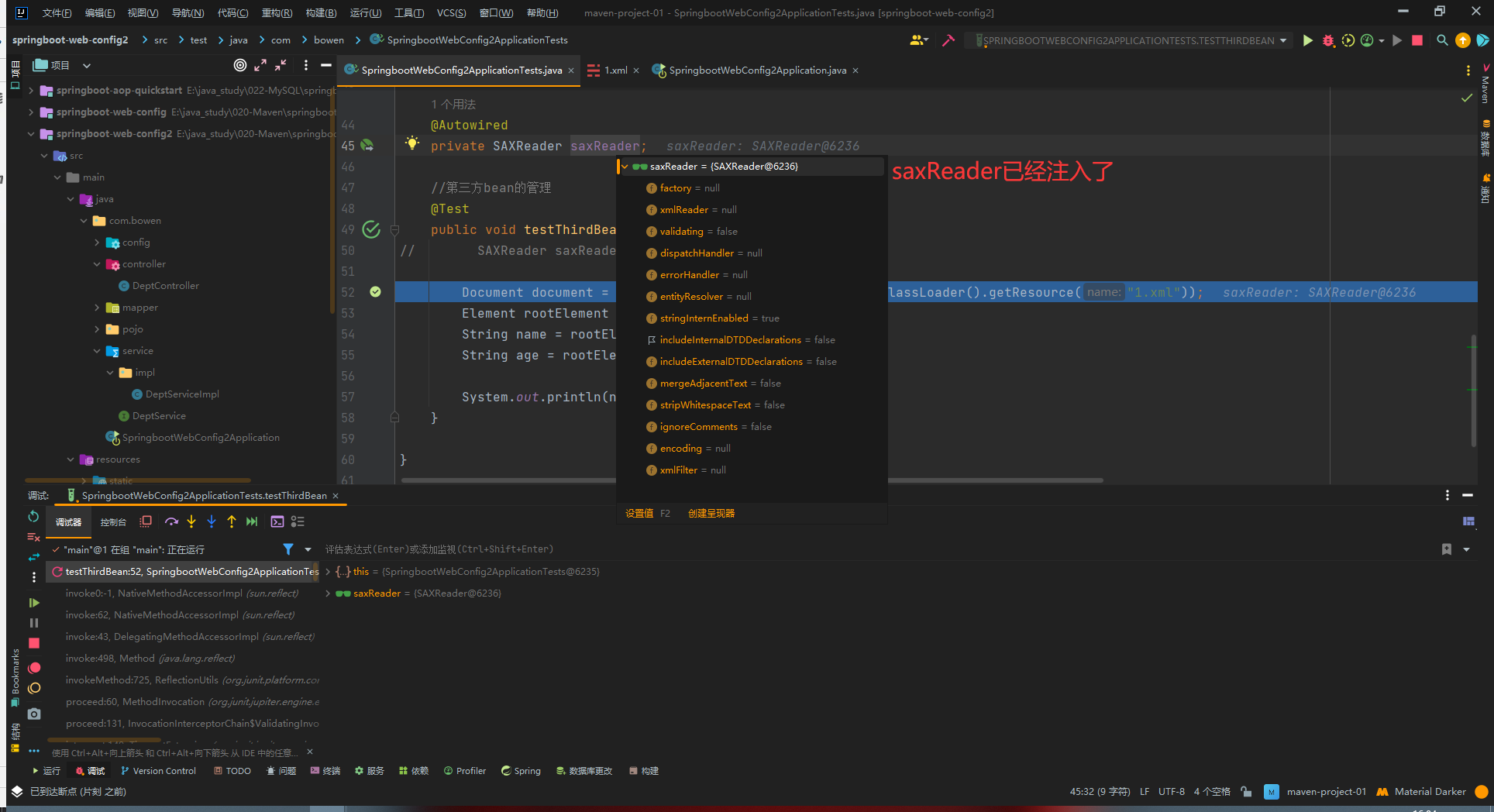Open the Spring tool window
The width and height of the screenshot is (1494, 812).
pos(521,771)
